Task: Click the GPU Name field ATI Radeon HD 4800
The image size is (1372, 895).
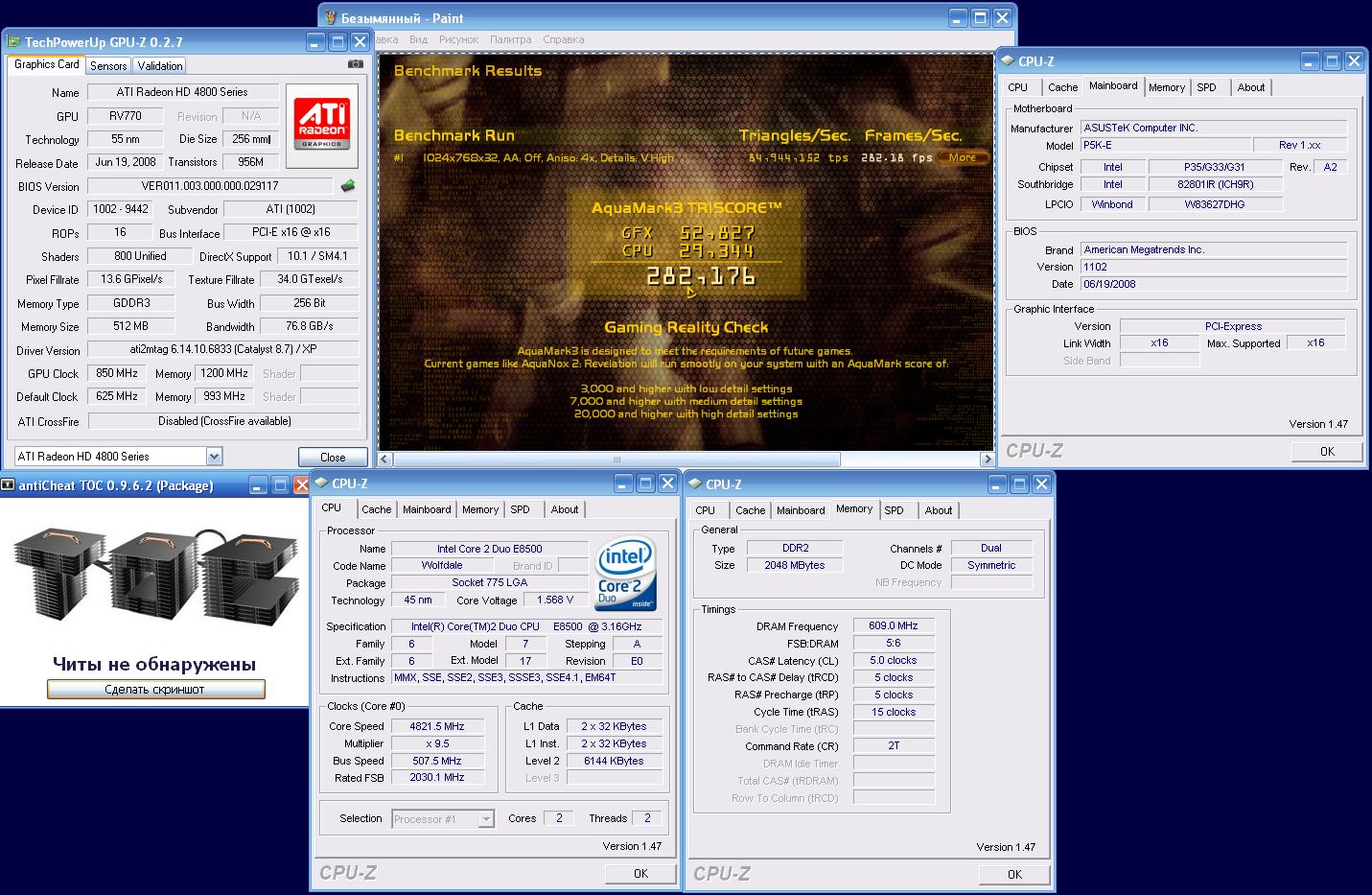Action: (183, 92)
